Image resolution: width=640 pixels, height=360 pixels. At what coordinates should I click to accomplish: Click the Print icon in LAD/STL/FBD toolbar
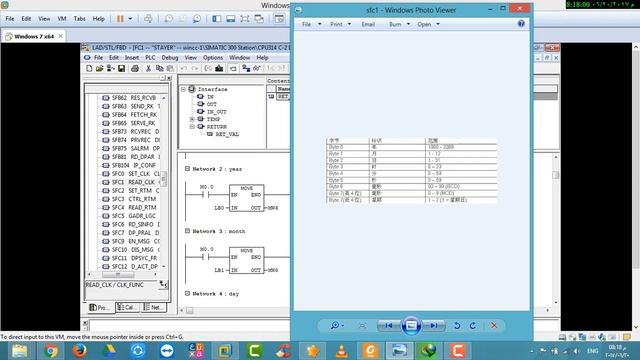pyautogui.click(x=135, y=69)
